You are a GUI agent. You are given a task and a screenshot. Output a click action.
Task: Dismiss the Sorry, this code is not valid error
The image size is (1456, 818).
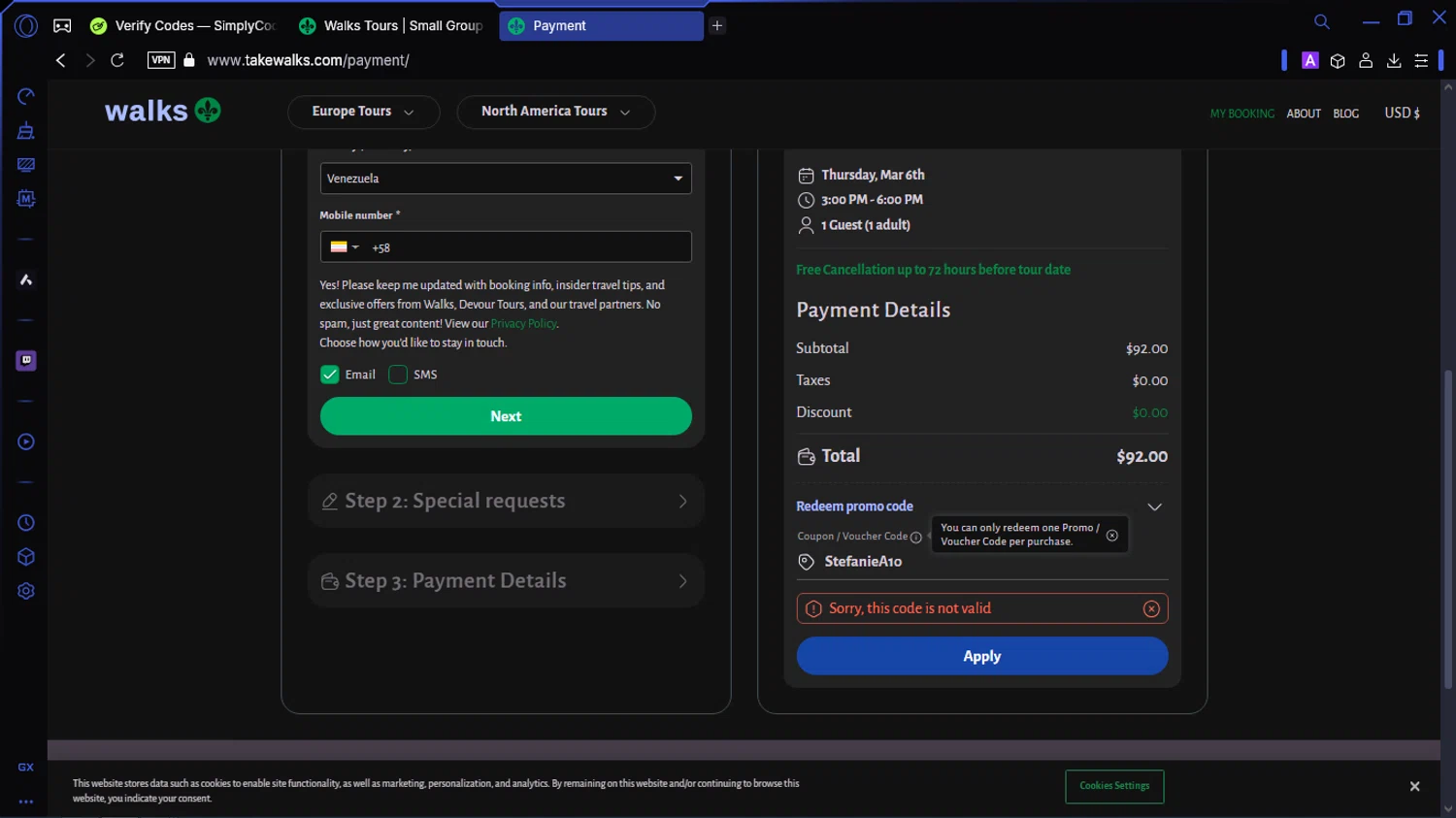[x=1151, y=608]
